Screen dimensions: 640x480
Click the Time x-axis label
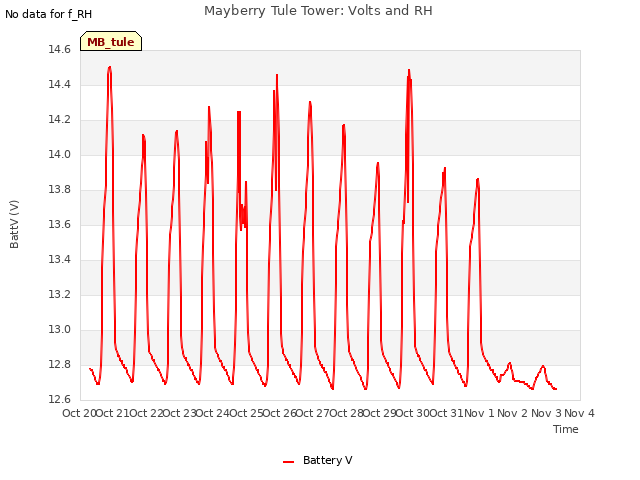(565, 429)
